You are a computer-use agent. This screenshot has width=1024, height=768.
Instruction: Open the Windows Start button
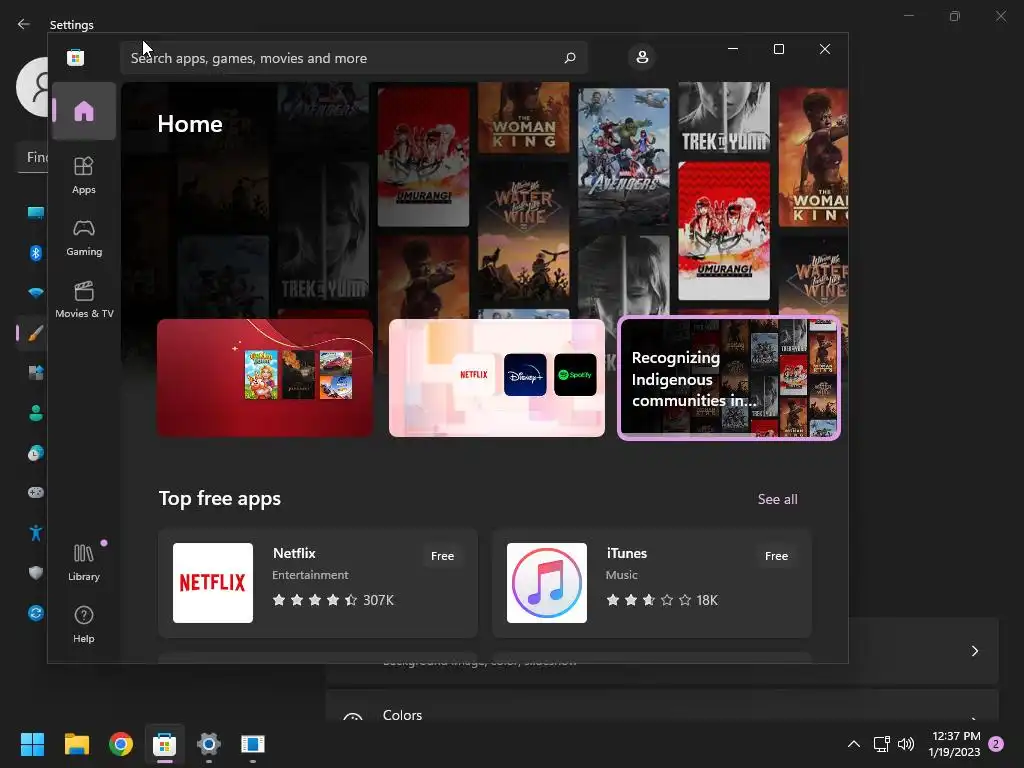click(x=32, y=744)
